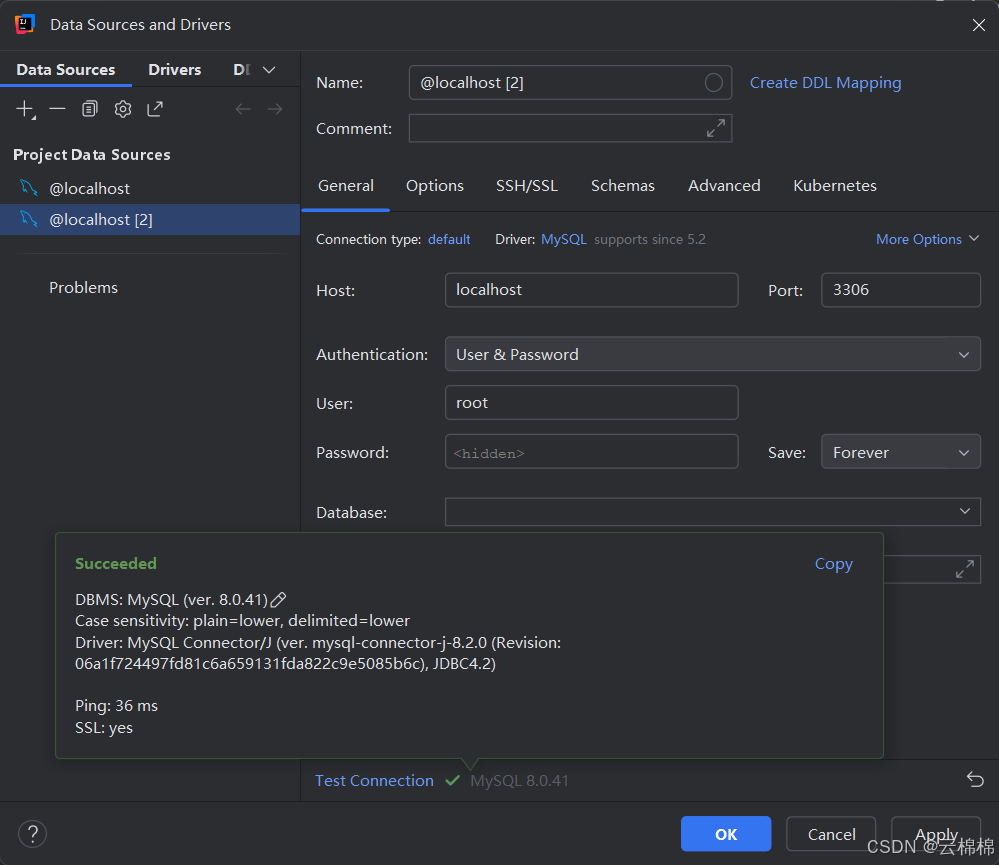Click the User field containing root

(x=591, y=403)
